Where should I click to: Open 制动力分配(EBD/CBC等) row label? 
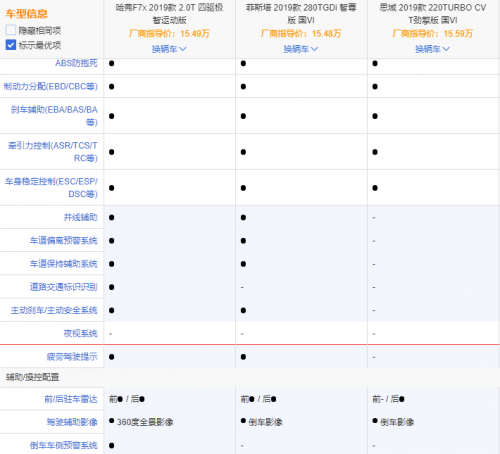[x=51, y=86]
